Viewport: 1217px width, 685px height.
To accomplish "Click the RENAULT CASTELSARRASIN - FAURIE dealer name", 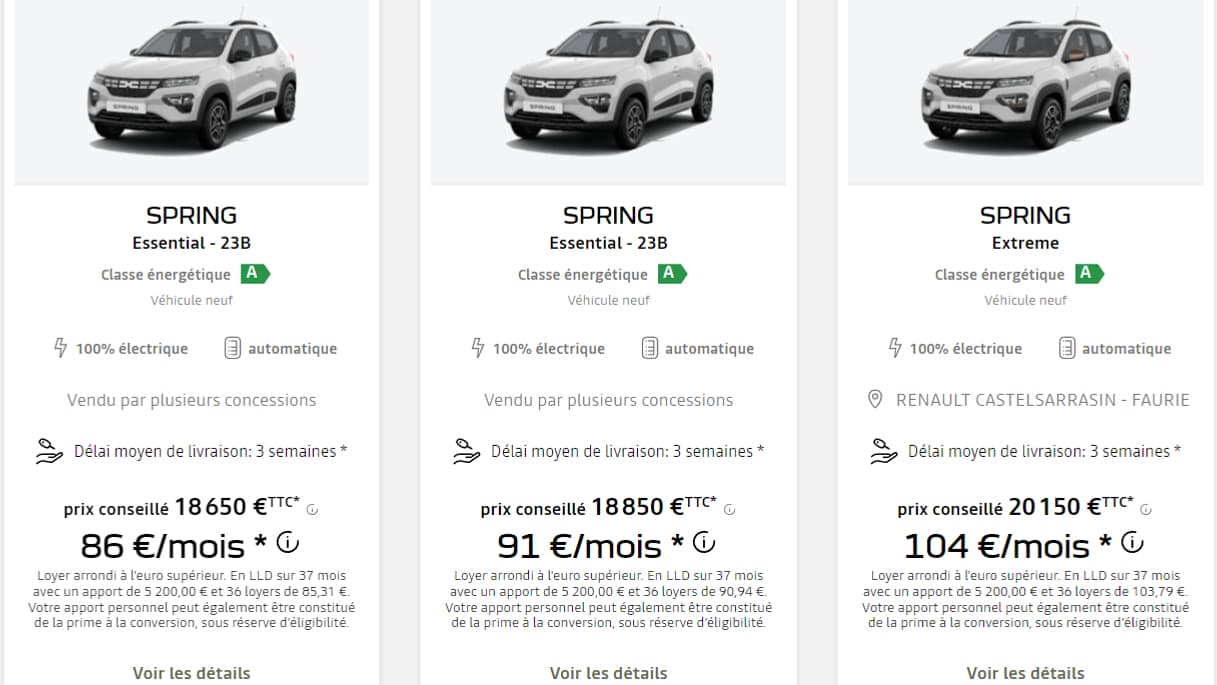I will 1039,400.
